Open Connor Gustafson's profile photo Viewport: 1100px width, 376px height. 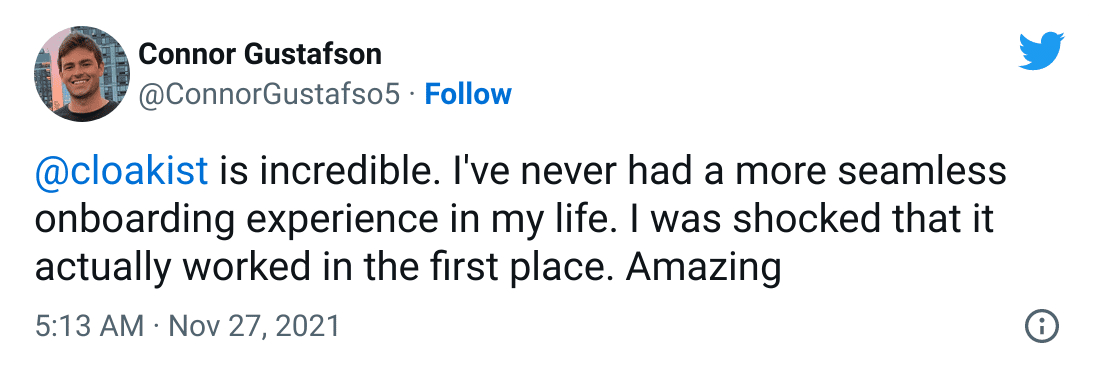click(82, 74)
